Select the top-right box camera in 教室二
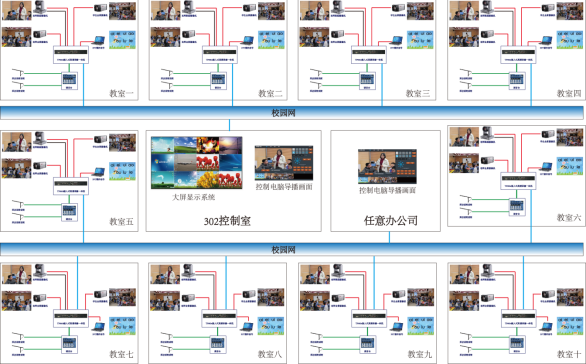 pyautogui.click(x=249, y=8)
